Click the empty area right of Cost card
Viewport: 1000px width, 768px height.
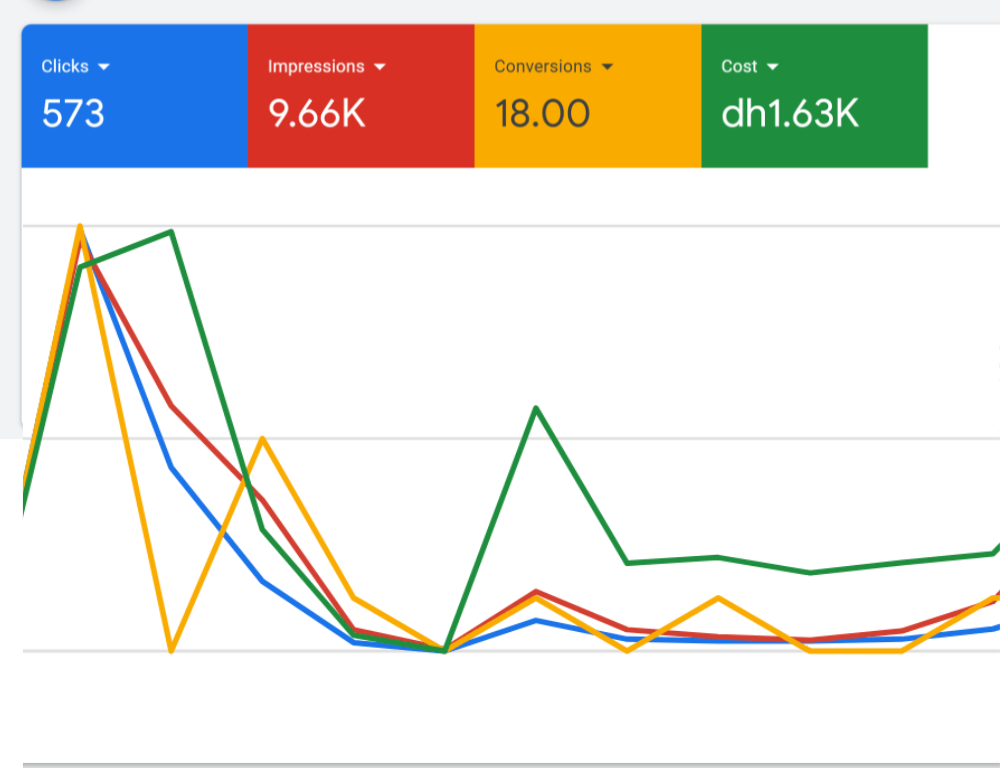coord(963,96)
